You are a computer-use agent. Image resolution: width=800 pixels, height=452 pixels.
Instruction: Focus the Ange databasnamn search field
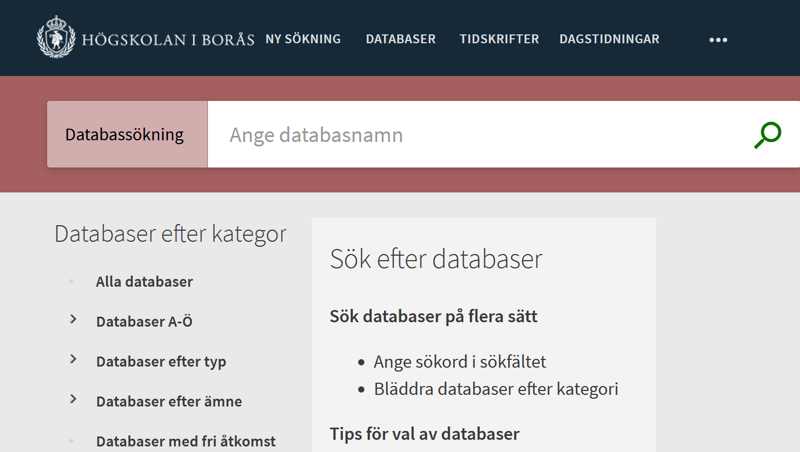coord(480,134)
